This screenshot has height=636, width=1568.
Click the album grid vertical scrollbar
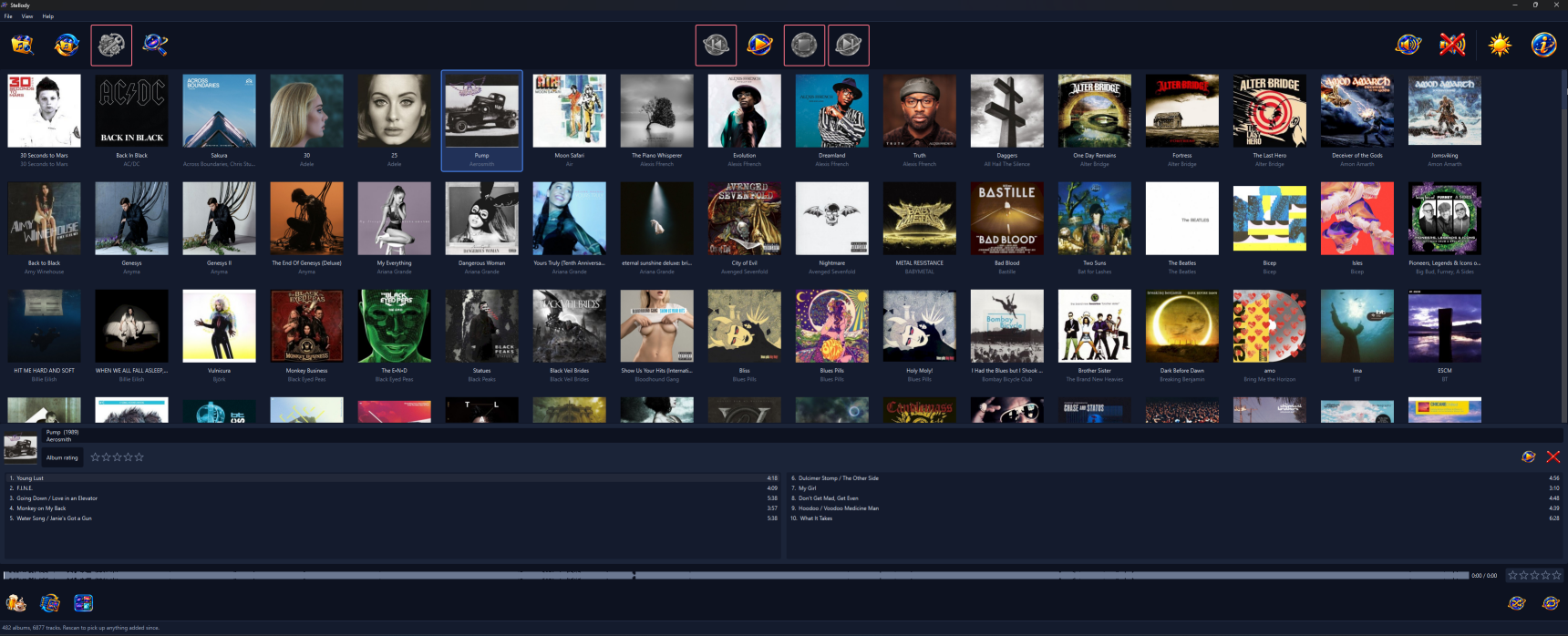(1564, 246)
